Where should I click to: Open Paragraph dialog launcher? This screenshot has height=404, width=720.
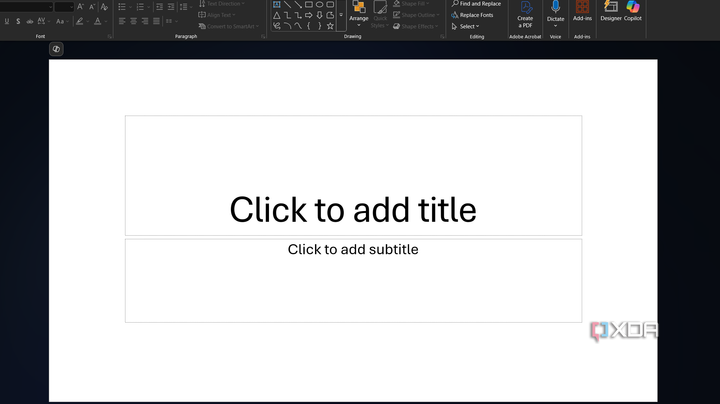tap(263, 36)
